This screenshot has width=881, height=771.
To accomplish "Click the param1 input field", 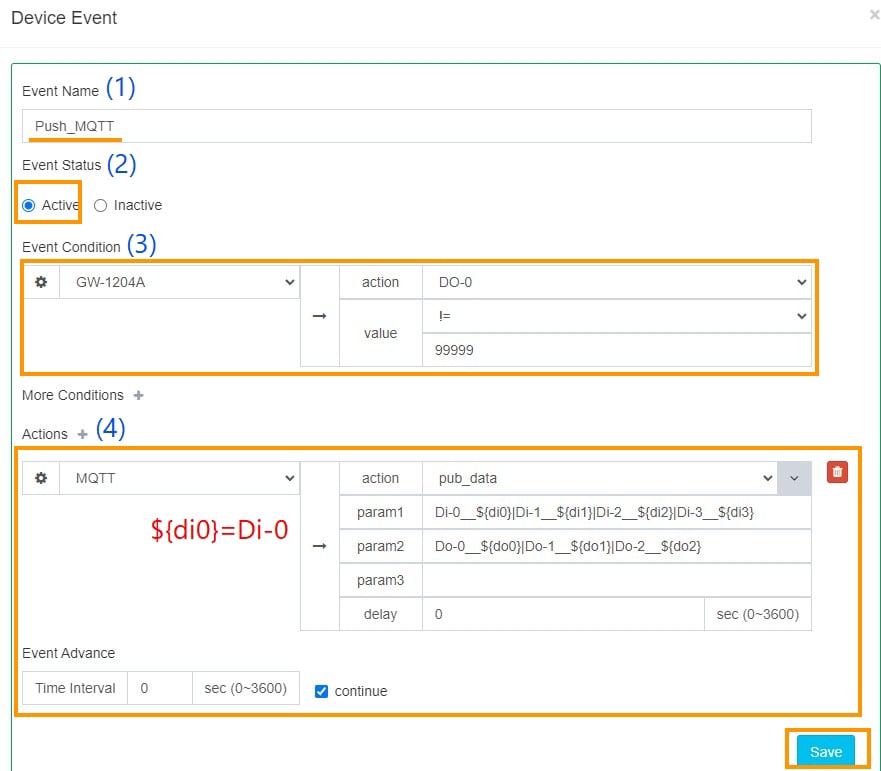I will pos(616,513).
